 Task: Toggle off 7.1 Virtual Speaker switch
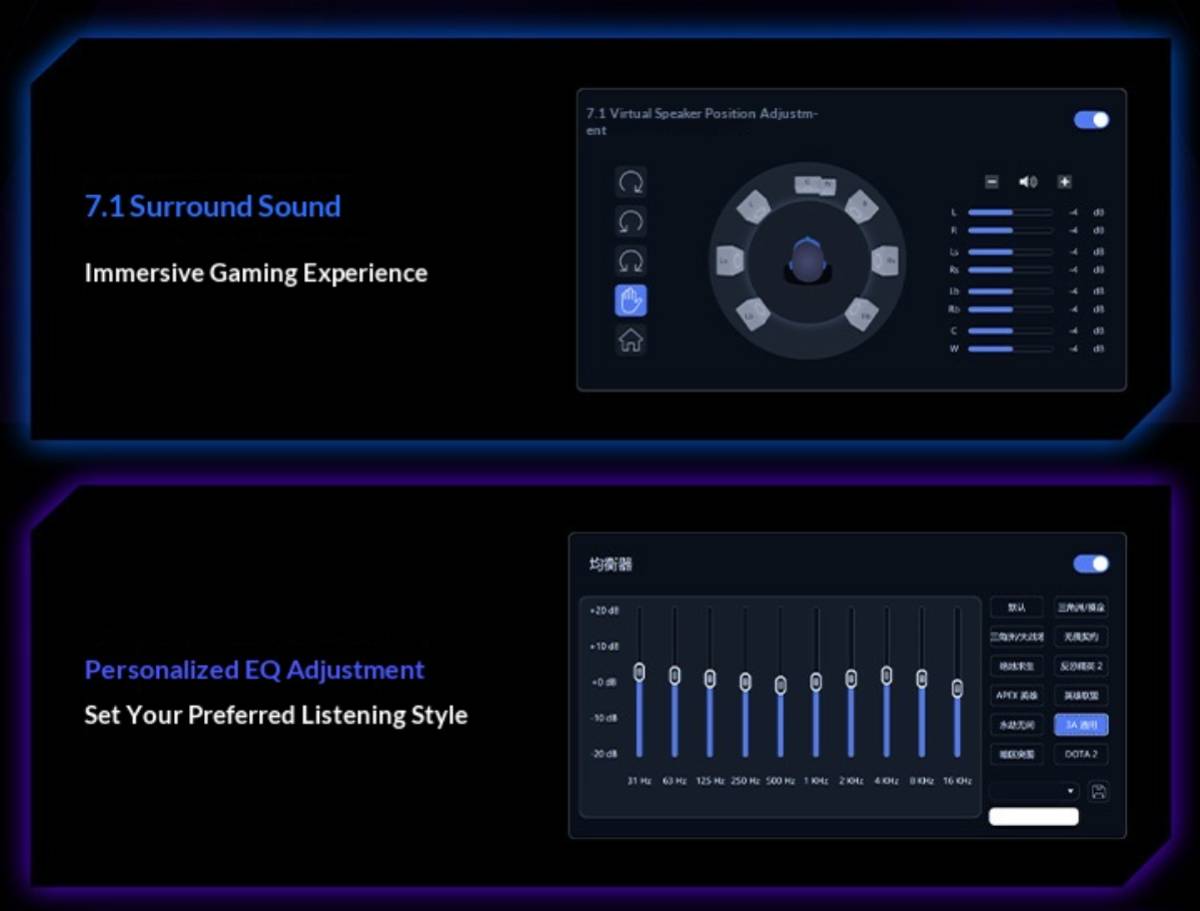coord(1092,120)
